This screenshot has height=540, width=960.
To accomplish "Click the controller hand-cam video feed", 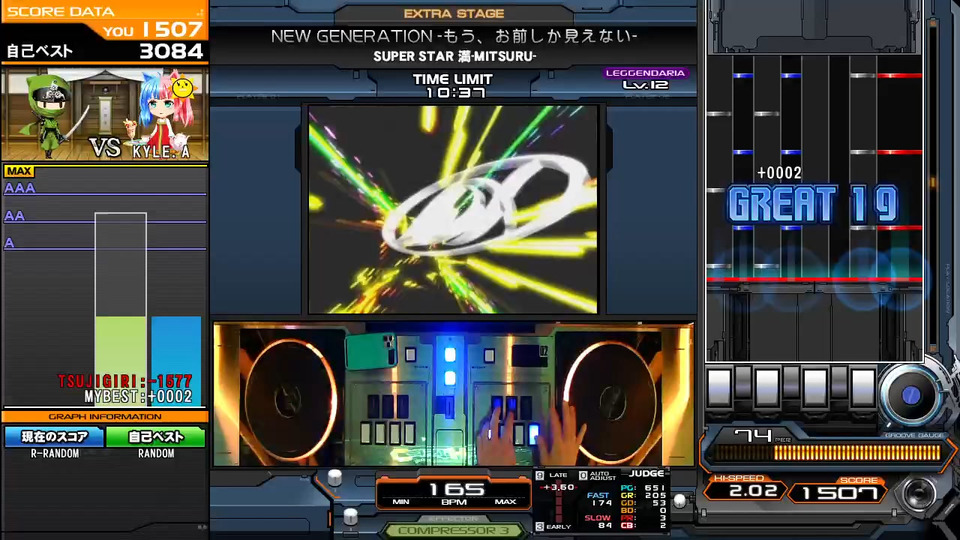I will (x=454, y=395).
